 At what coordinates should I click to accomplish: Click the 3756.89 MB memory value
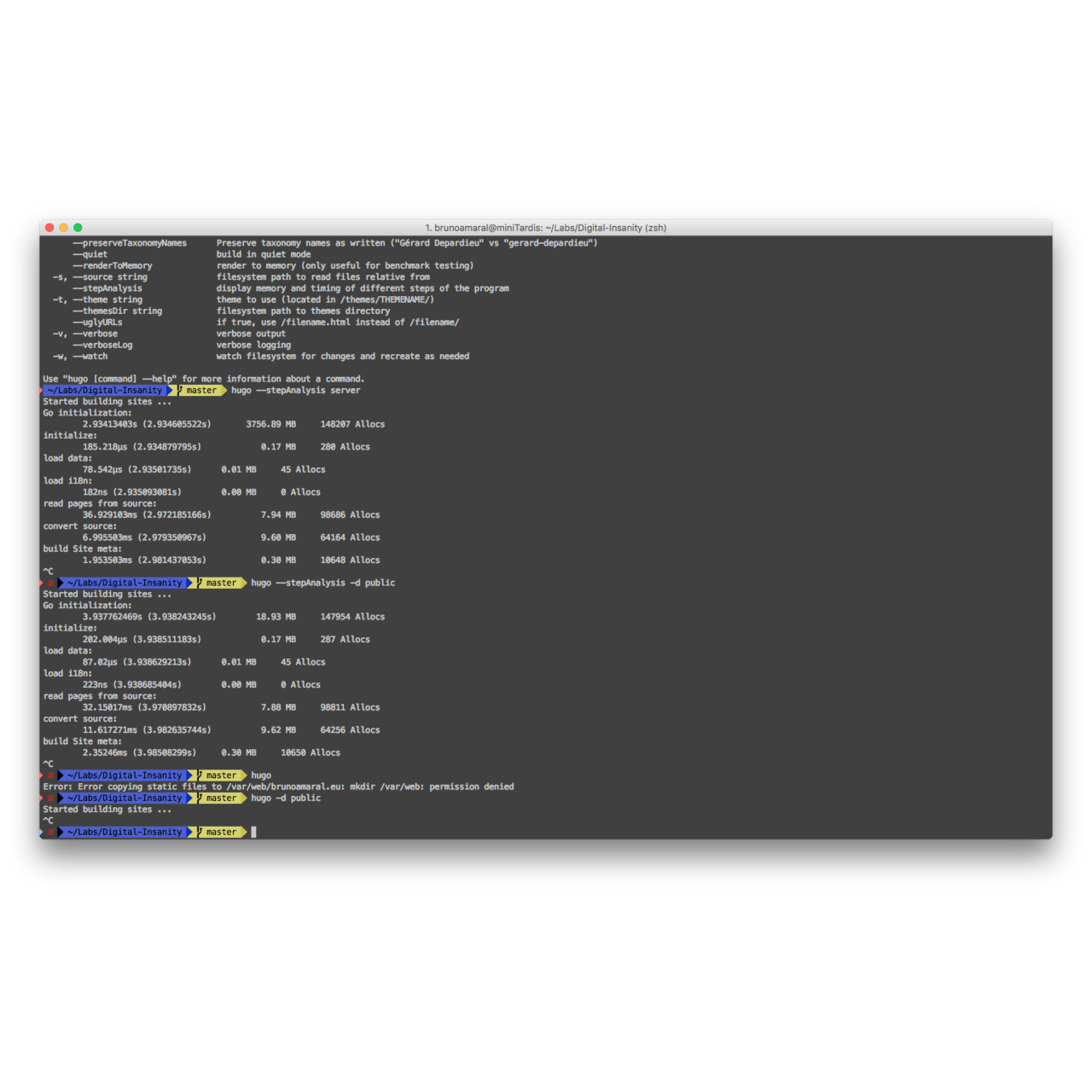(x=270, y=424)
